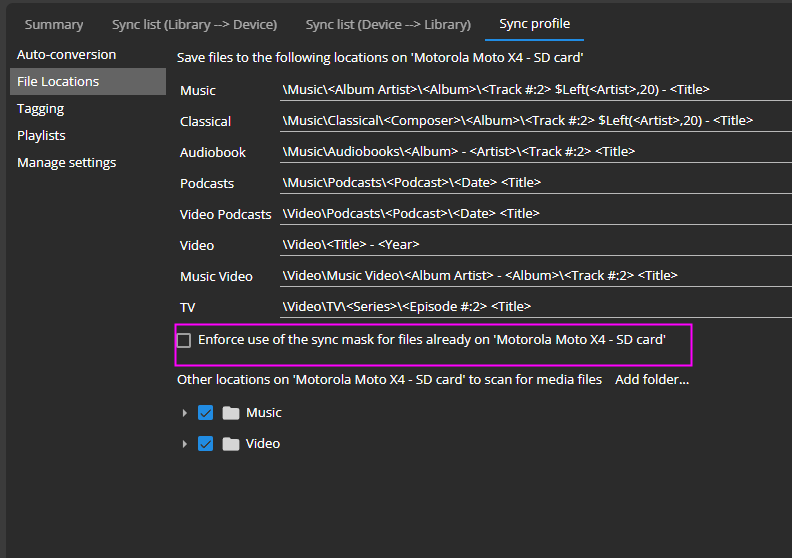
Task: Select Tagging in the sidebar
Action: [x=40, y=108]
